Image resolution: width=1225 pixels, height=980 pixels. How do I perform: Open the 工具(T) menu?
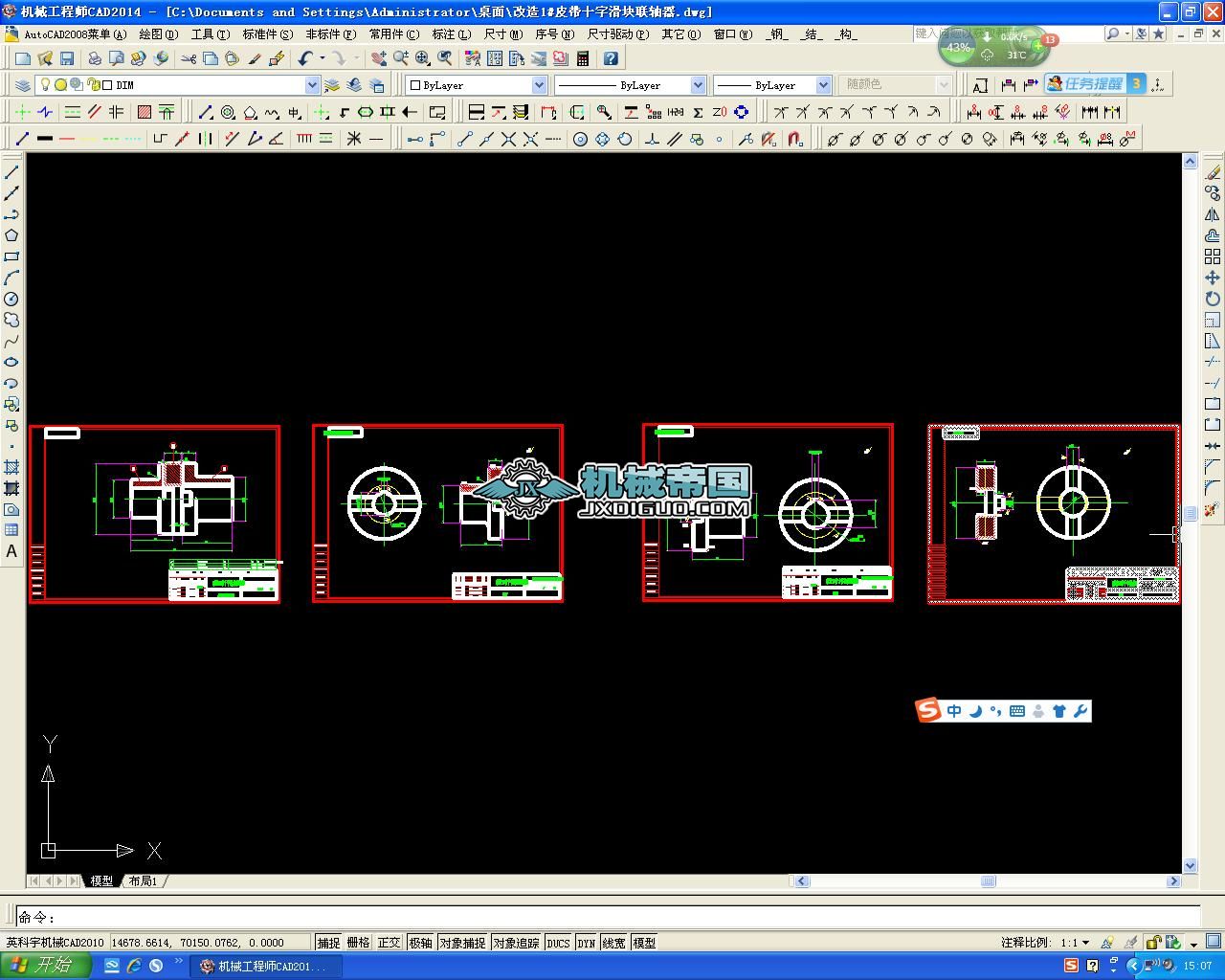coord(211,34)
